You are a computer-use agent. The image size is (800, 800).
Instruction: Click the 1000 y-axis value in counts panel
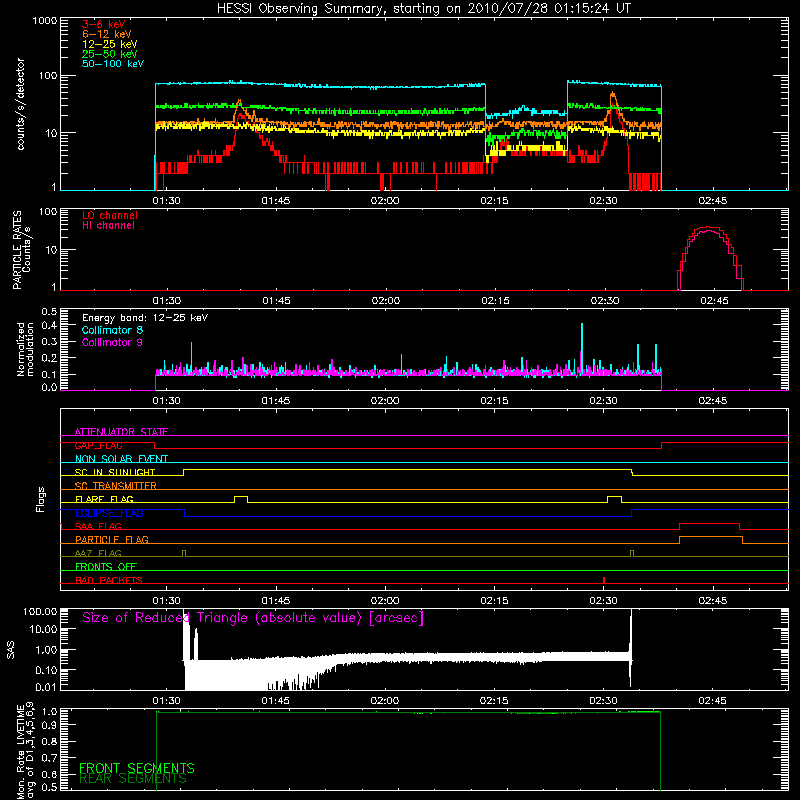point(44,20)
